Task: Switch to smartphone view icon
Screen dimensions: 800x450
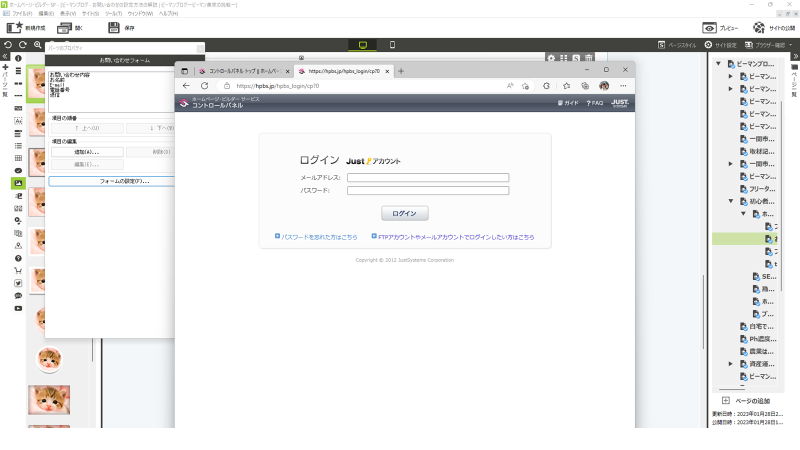Action: (x=393, y=45)
